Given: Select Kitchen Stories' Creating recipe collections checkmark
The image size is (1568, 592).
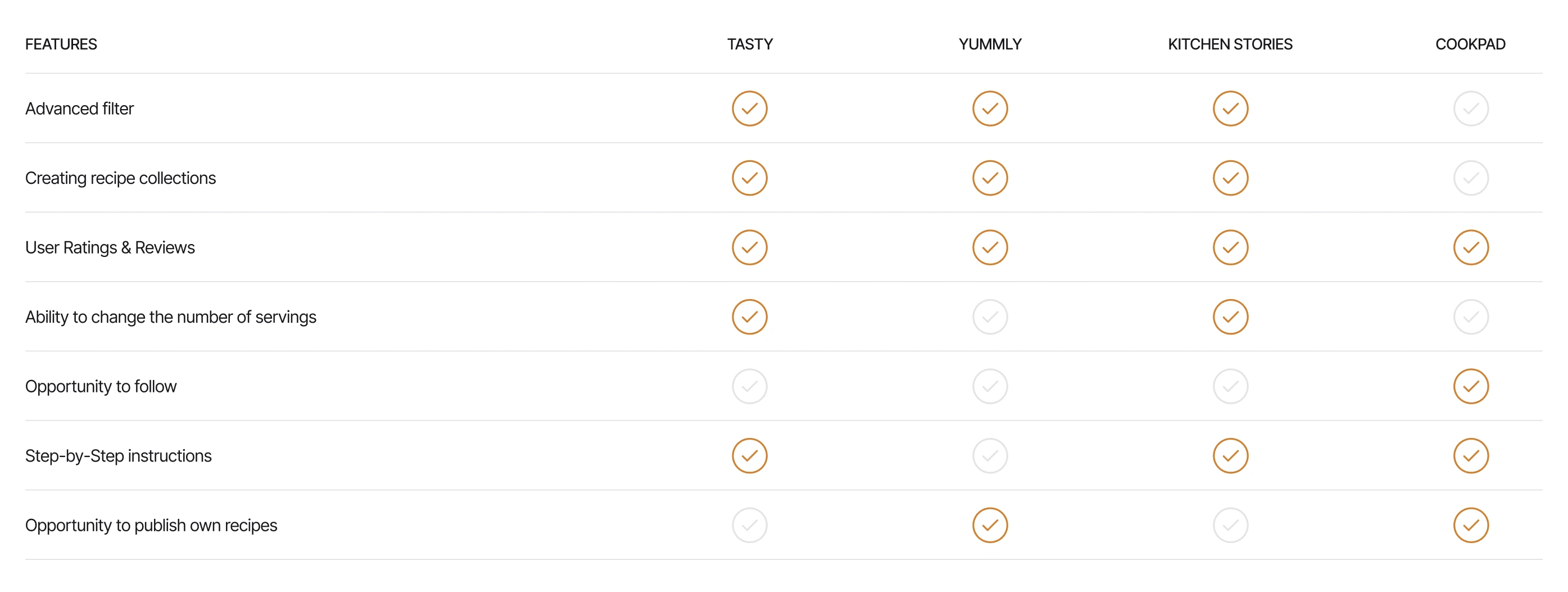Looking at the screenshot, I should click(1230, 178).
